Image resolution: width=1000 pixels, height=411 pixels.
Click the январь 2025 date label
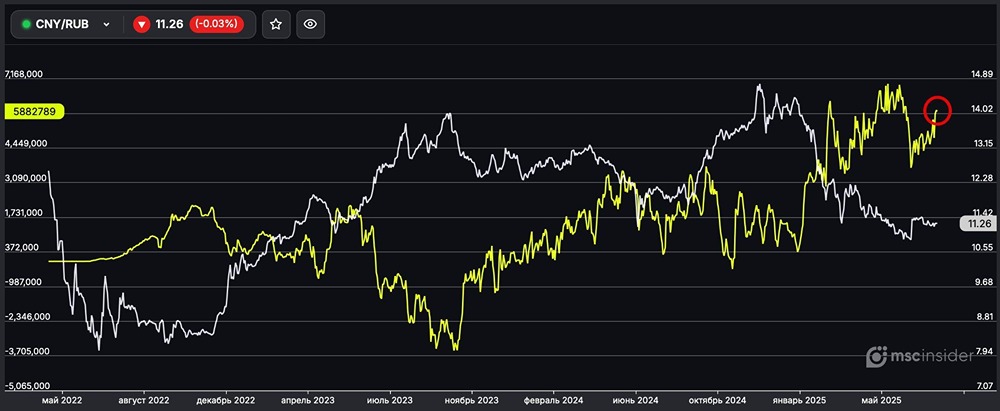click(799, 400)
